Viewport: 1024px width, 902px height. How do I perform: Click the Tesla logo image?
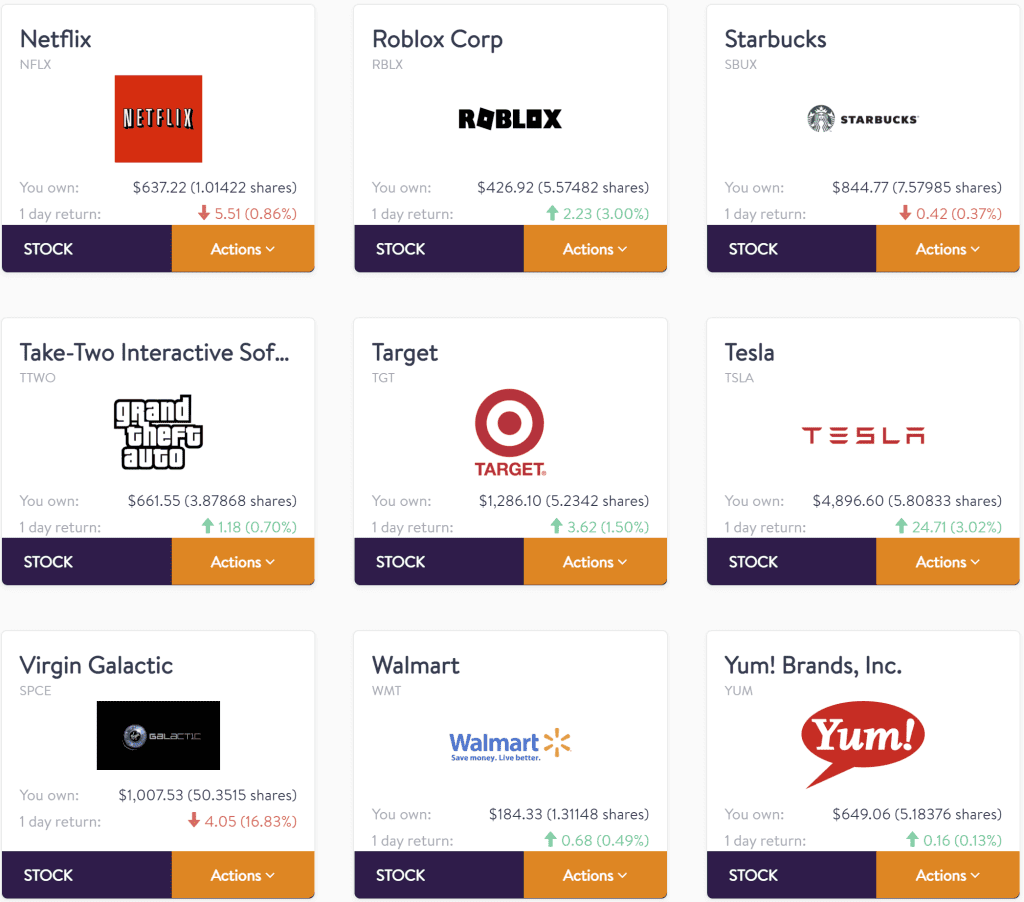[x=862, y=435]
